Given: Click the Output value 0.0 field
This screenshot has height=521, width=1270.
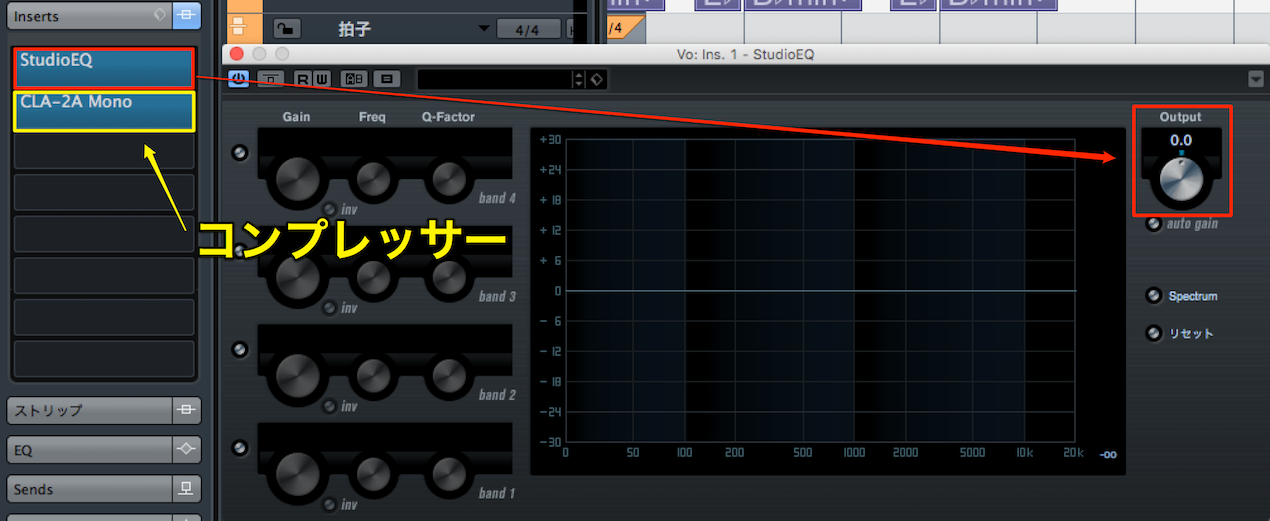Looking at the screenshot, I should (x=1181, y=141).
